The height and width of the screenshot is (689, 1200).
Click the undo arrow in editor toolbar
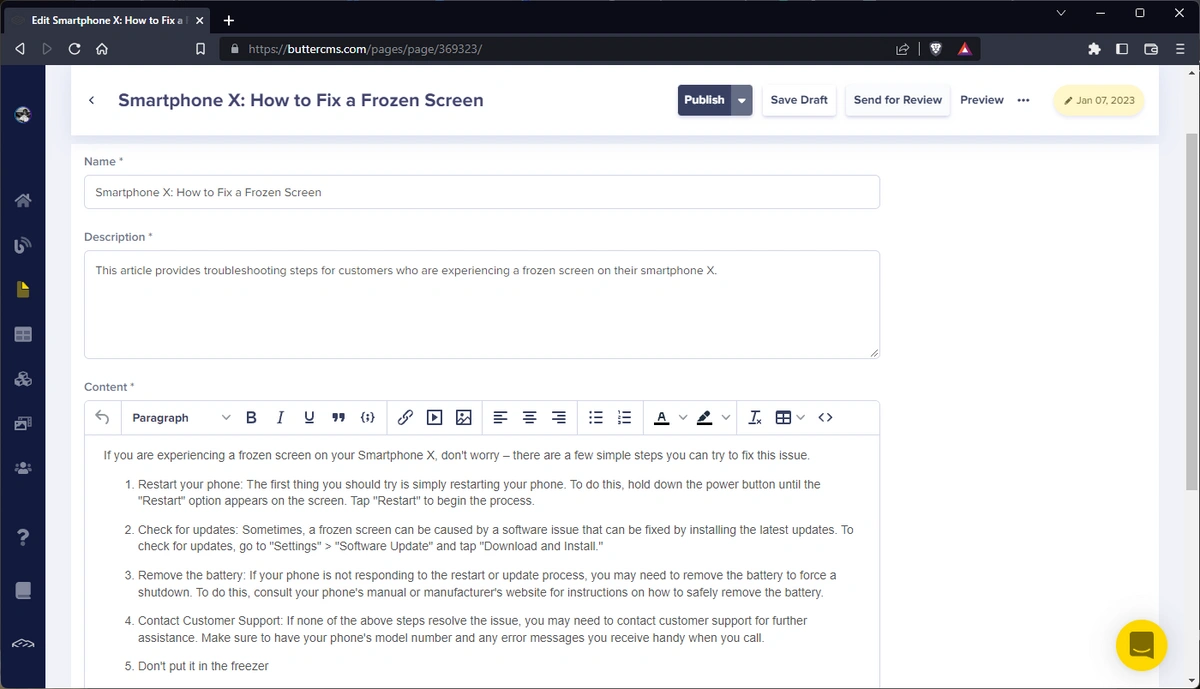click(x=102, y=417)
